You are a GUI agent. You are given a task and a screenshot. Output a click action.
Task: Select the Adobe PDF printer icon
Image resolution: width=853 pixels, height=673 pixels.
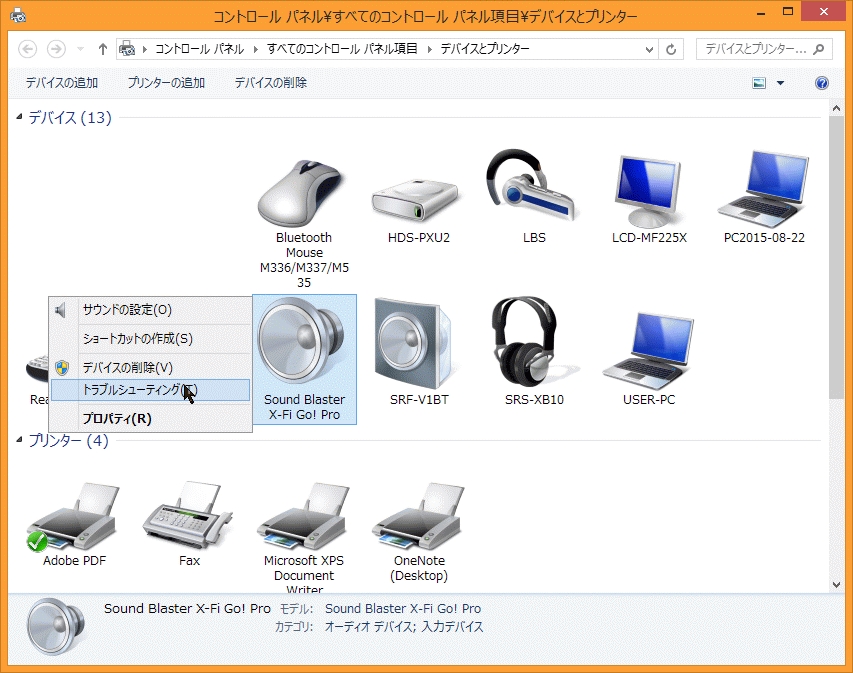(x=72, y=517)
